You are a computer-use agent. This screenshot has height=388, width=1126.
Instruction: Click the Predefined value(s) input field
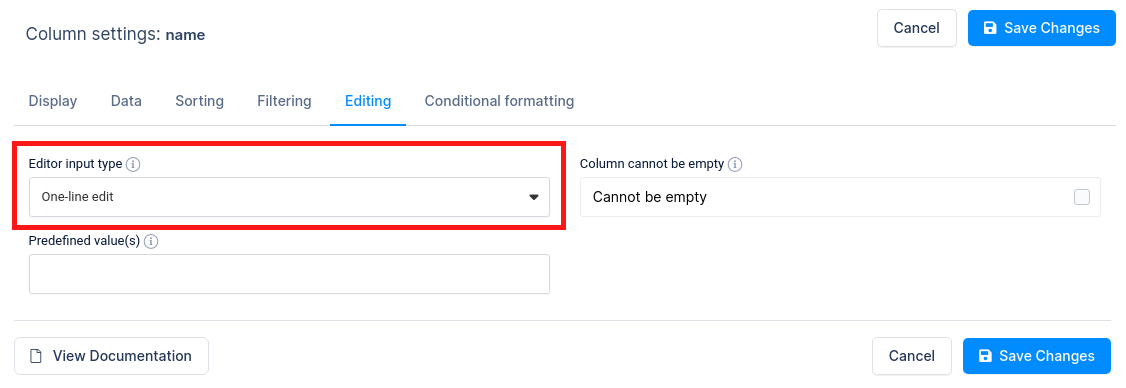tap(289, 274)
